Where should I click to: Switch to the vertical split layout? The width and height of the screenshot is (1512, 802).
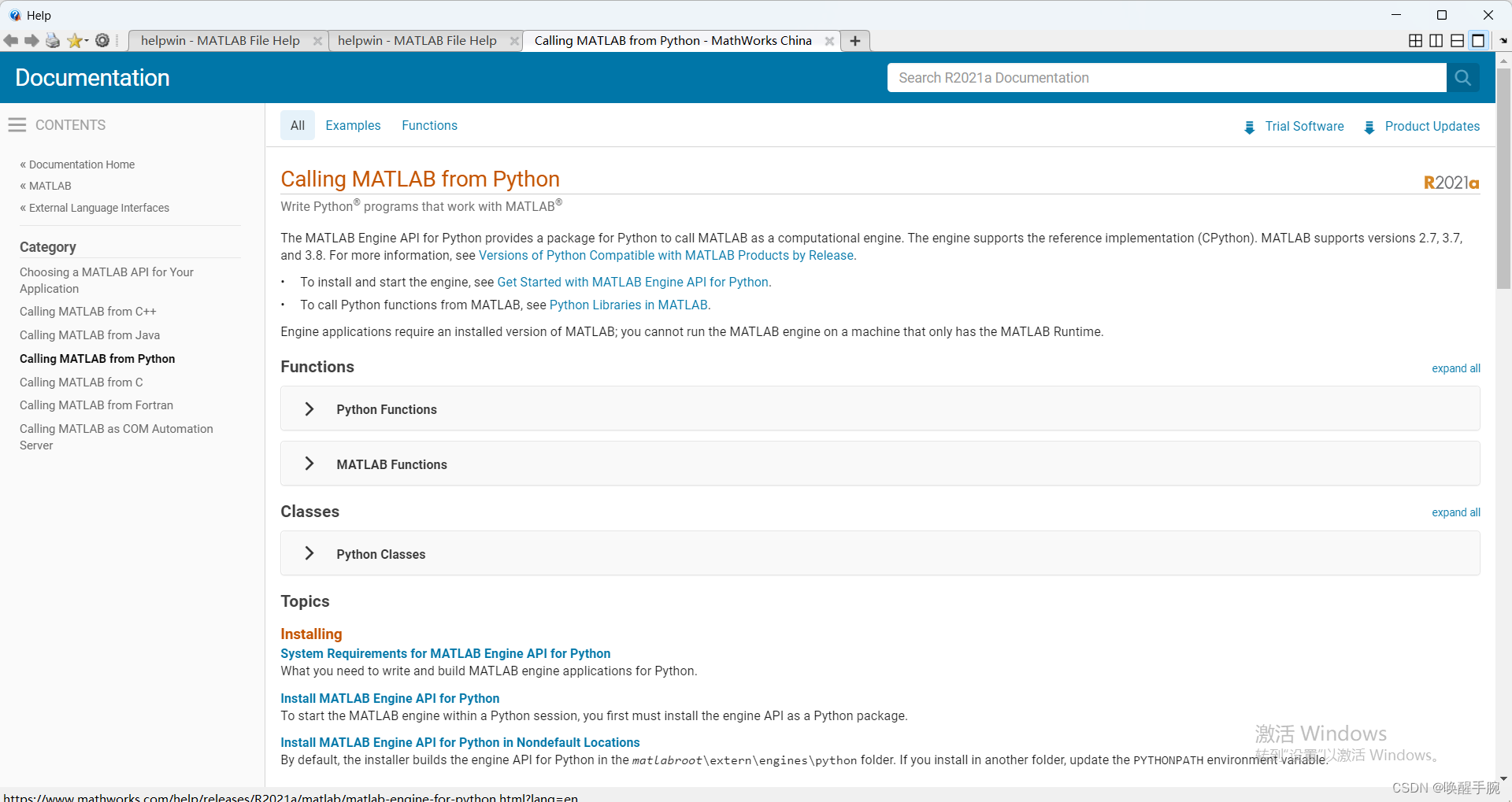[x=1436, y=40]
